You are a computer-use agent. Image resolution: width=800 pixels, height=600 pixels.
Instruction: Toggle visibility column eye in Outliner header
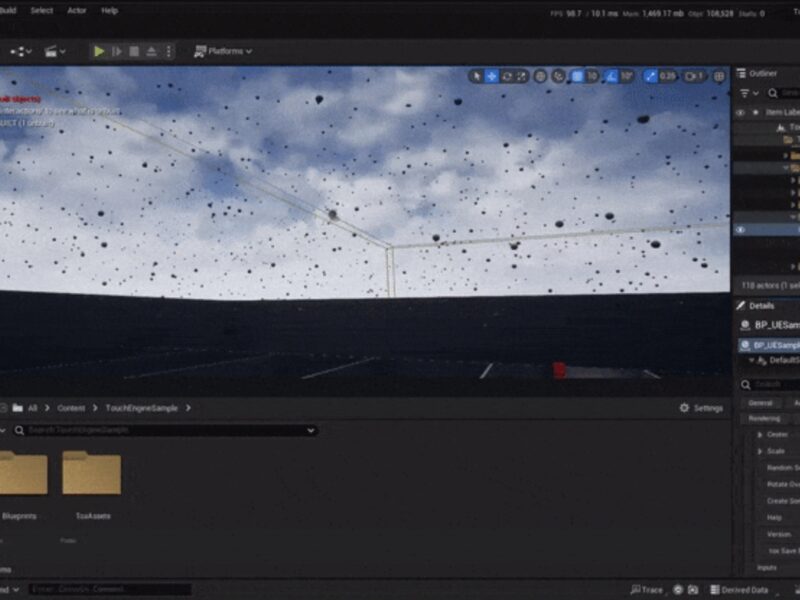(740, 112)
